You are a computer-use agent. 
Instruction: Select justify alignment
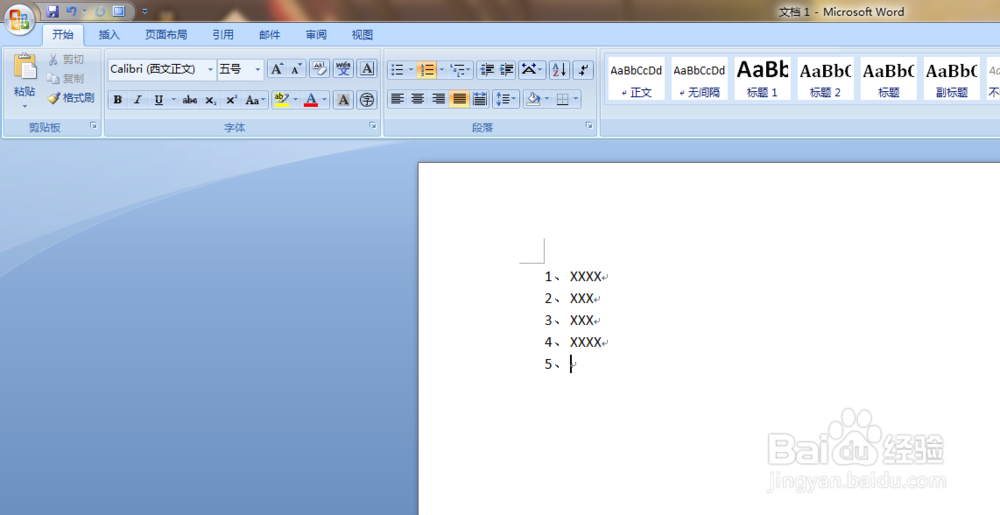click(x=459, y=99)
